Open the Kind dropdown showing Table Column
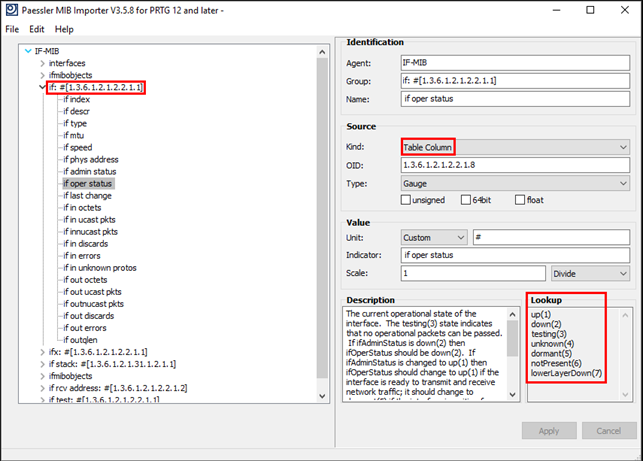Screen dimensions: 643x461 point(515,147)
